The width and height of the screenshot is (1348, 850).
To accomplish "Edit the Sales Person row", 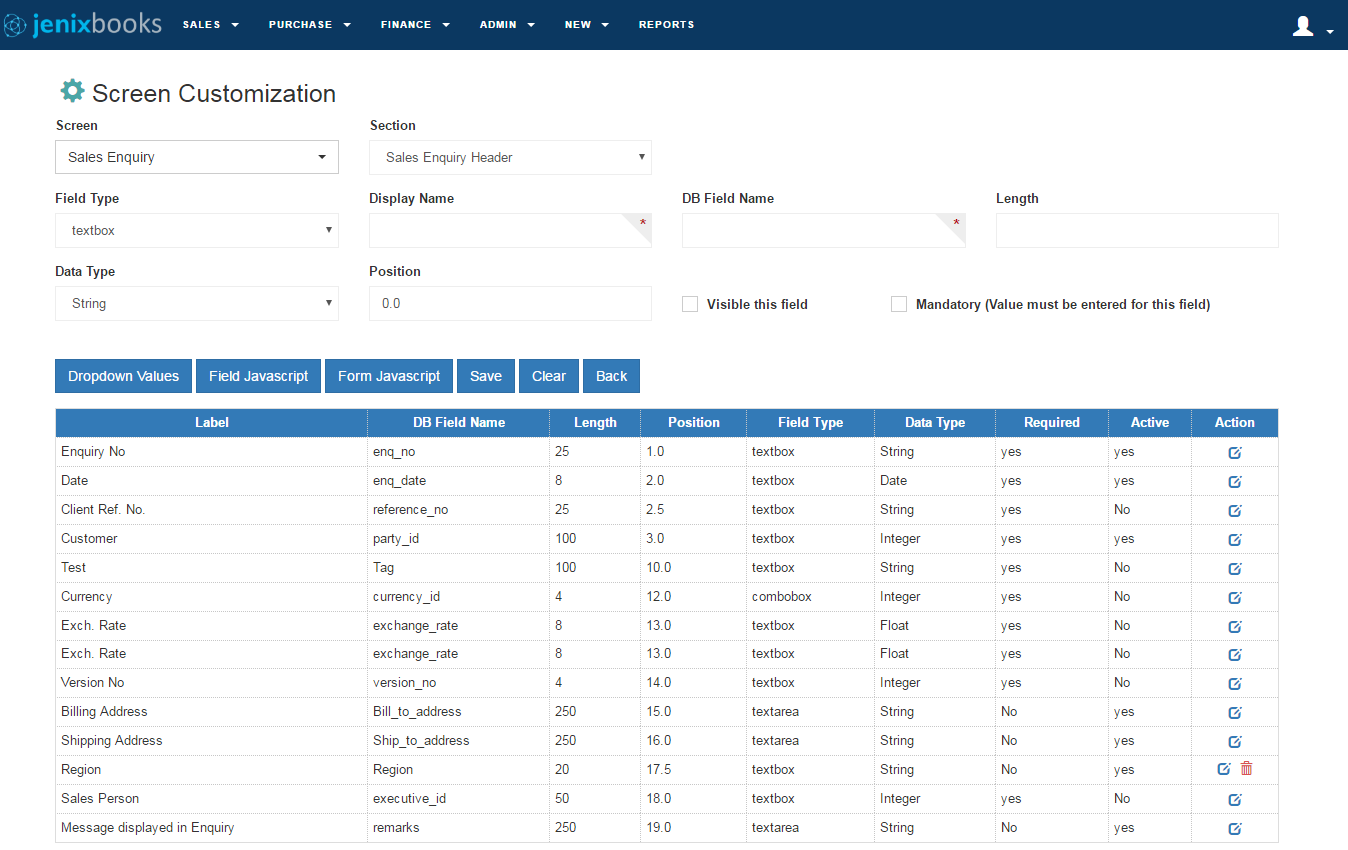I will pyautogui.click(x=1235, y=800).
